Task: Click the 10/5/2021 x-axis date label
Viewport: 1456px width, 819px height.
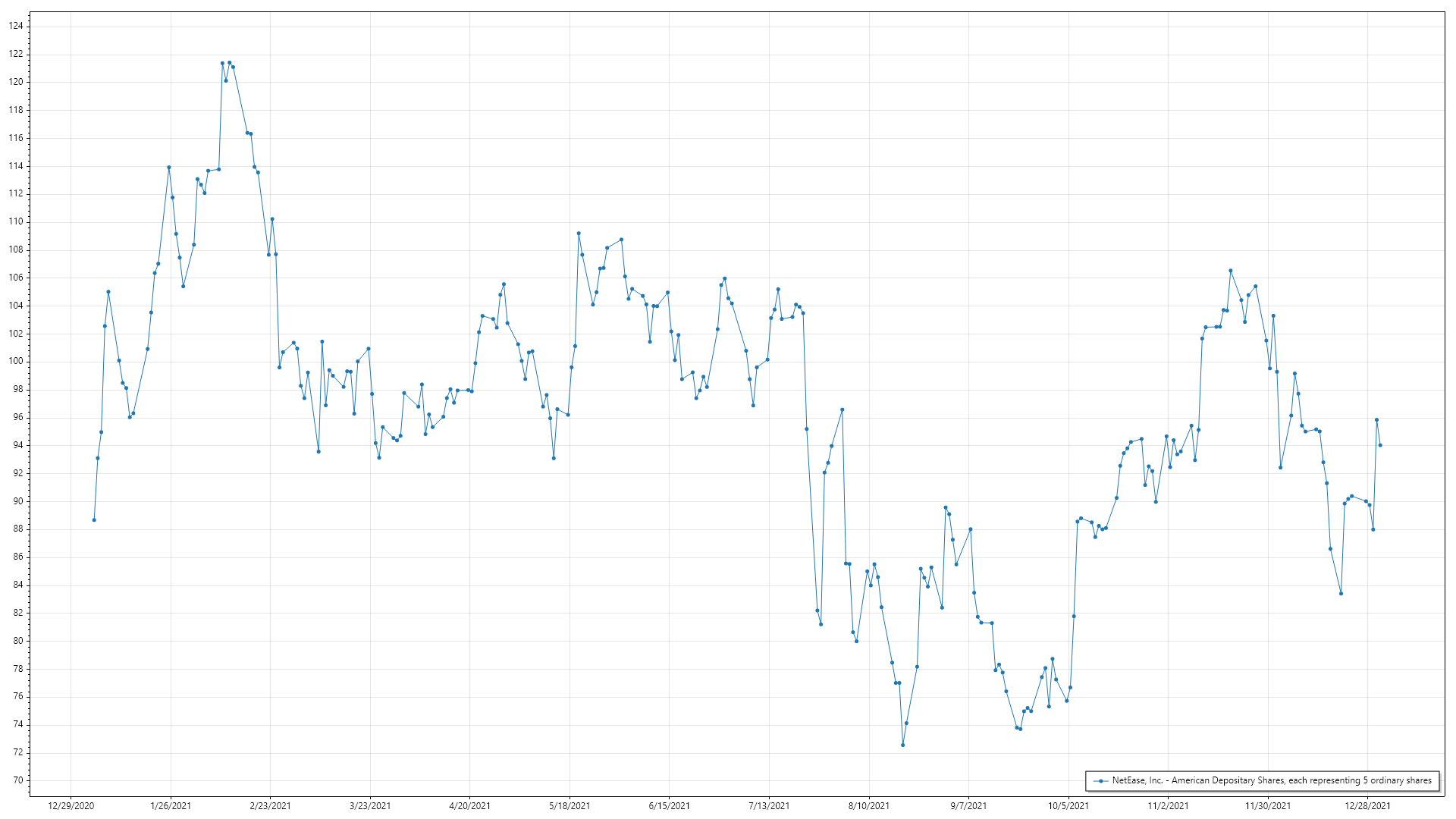Action: coord(1068,805)
